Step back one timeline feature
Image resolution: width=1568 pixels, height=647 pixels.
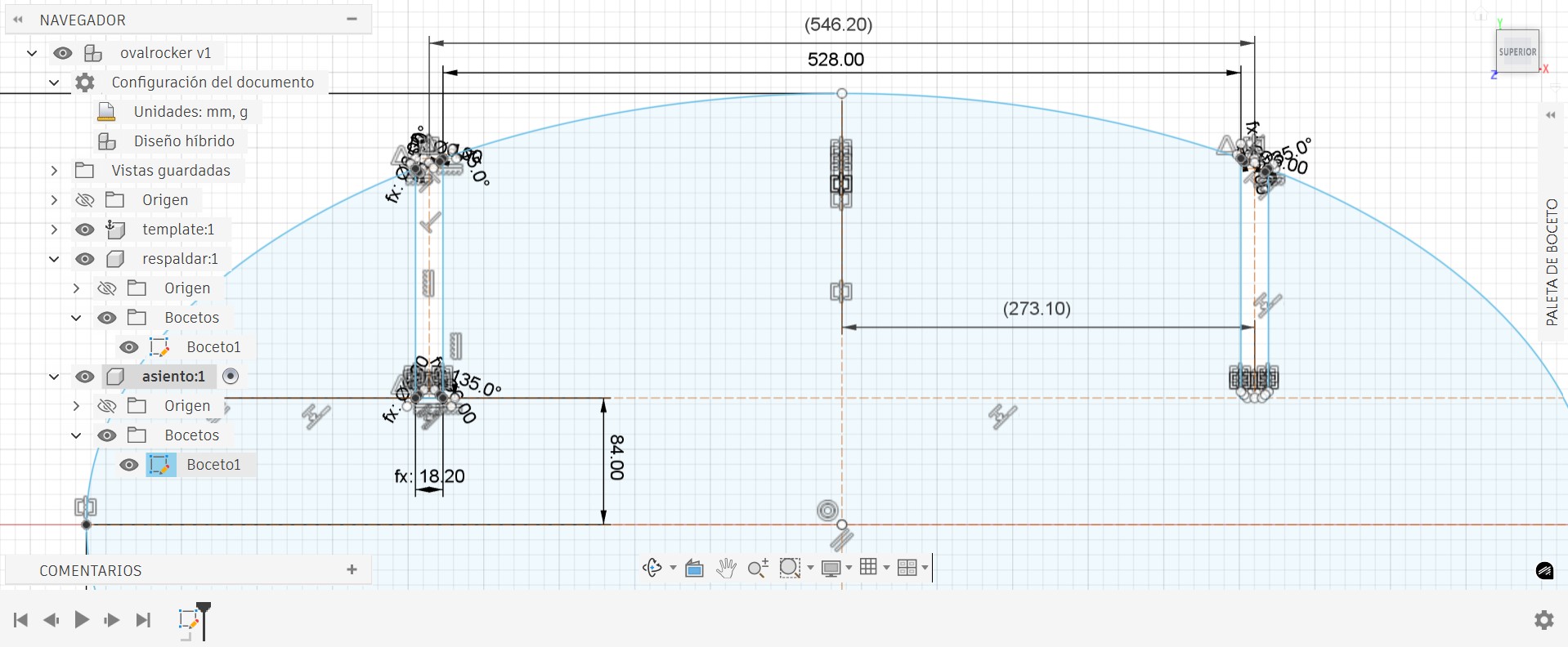(52, 620)
